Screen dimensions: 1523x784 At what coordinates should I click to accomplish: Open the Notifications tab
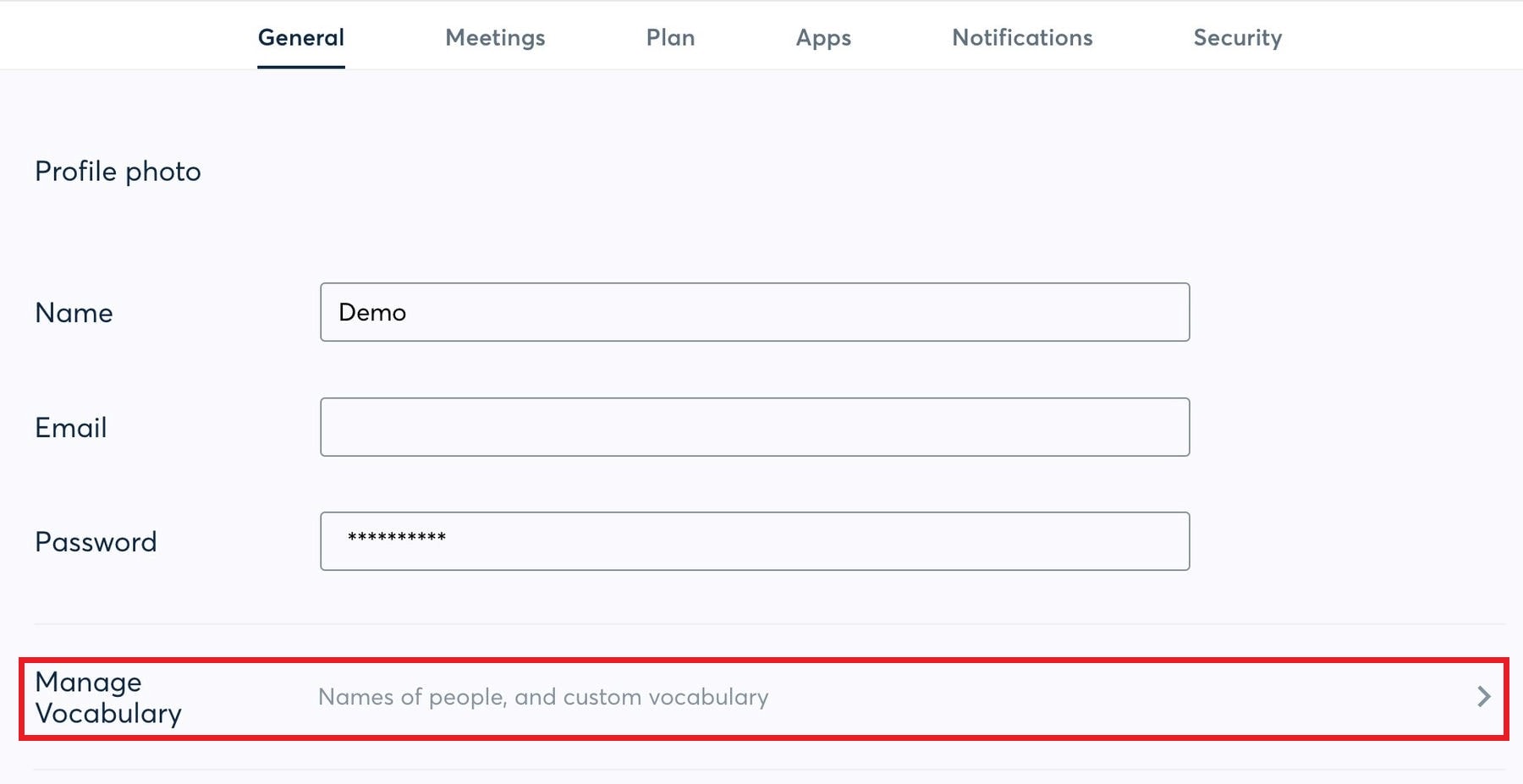point(1022,37)
